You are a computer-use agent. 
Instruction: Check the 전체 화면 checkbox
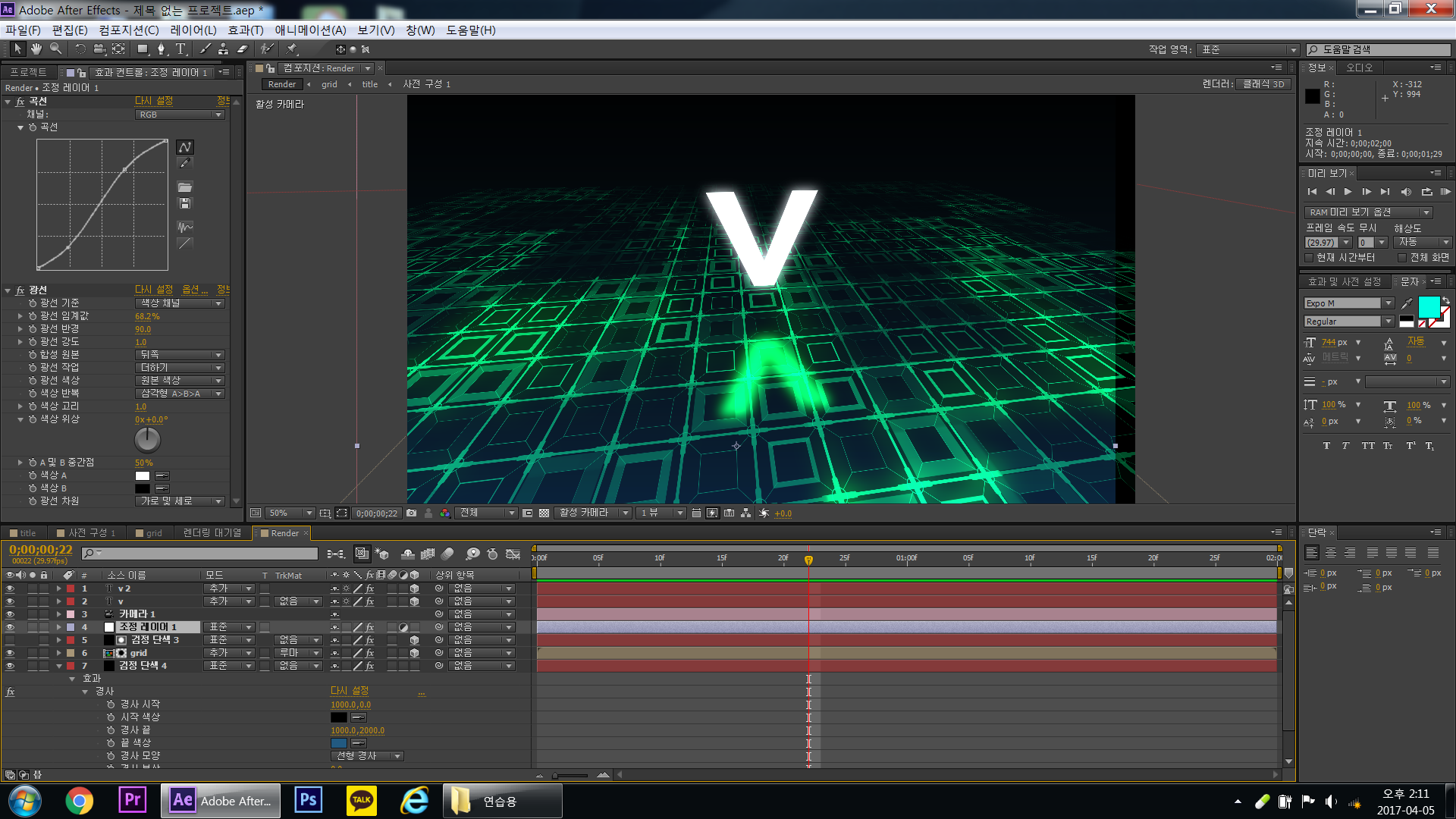pos(1401,258)
